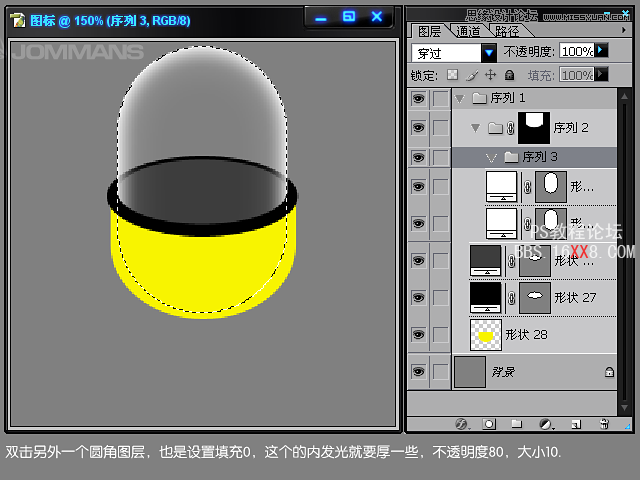Toggle visibility of 形状 28 layer
This screenshot has height=480, width=640.
(x=418, y=335)
